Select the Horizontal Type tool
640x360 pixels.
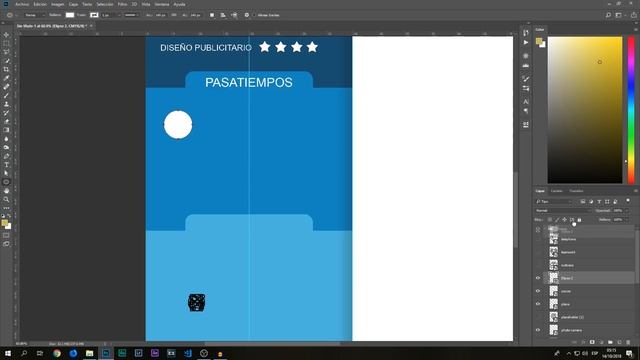point(6,165)
